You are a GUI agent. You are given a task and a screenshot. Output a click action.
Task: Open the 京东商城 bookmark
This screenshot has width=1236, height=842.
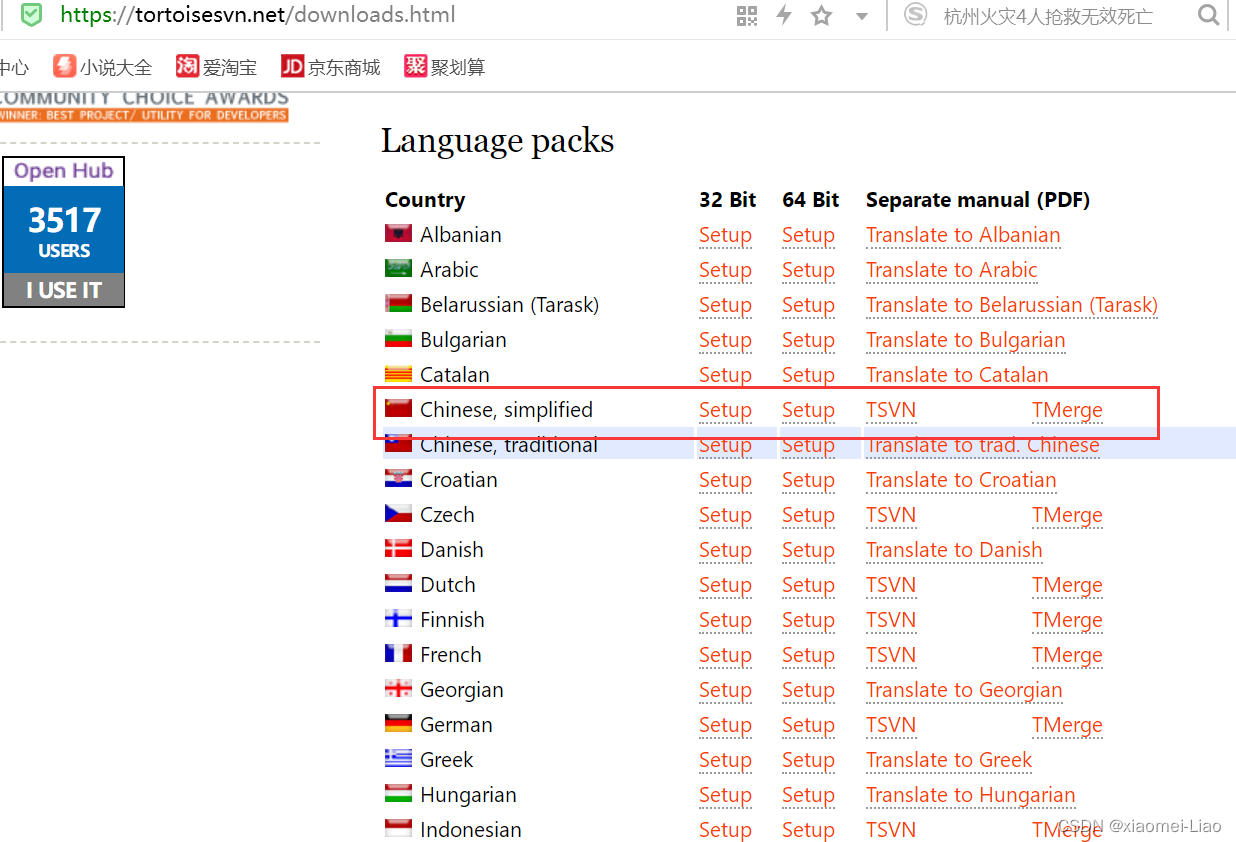point(331,67)
